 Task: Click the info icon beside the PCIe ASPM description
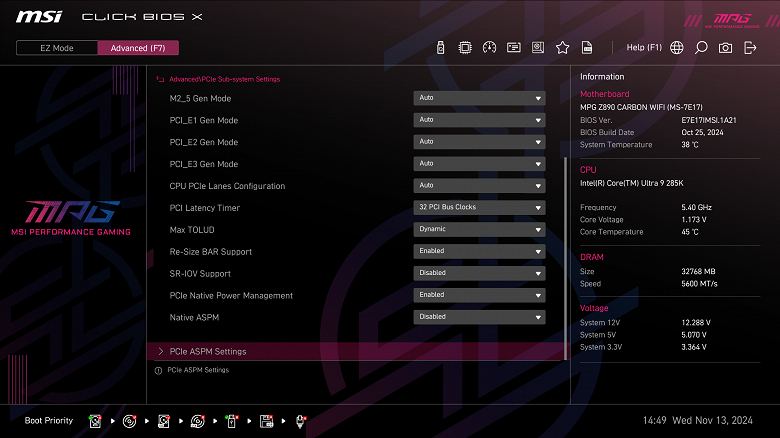click(158, 371)
